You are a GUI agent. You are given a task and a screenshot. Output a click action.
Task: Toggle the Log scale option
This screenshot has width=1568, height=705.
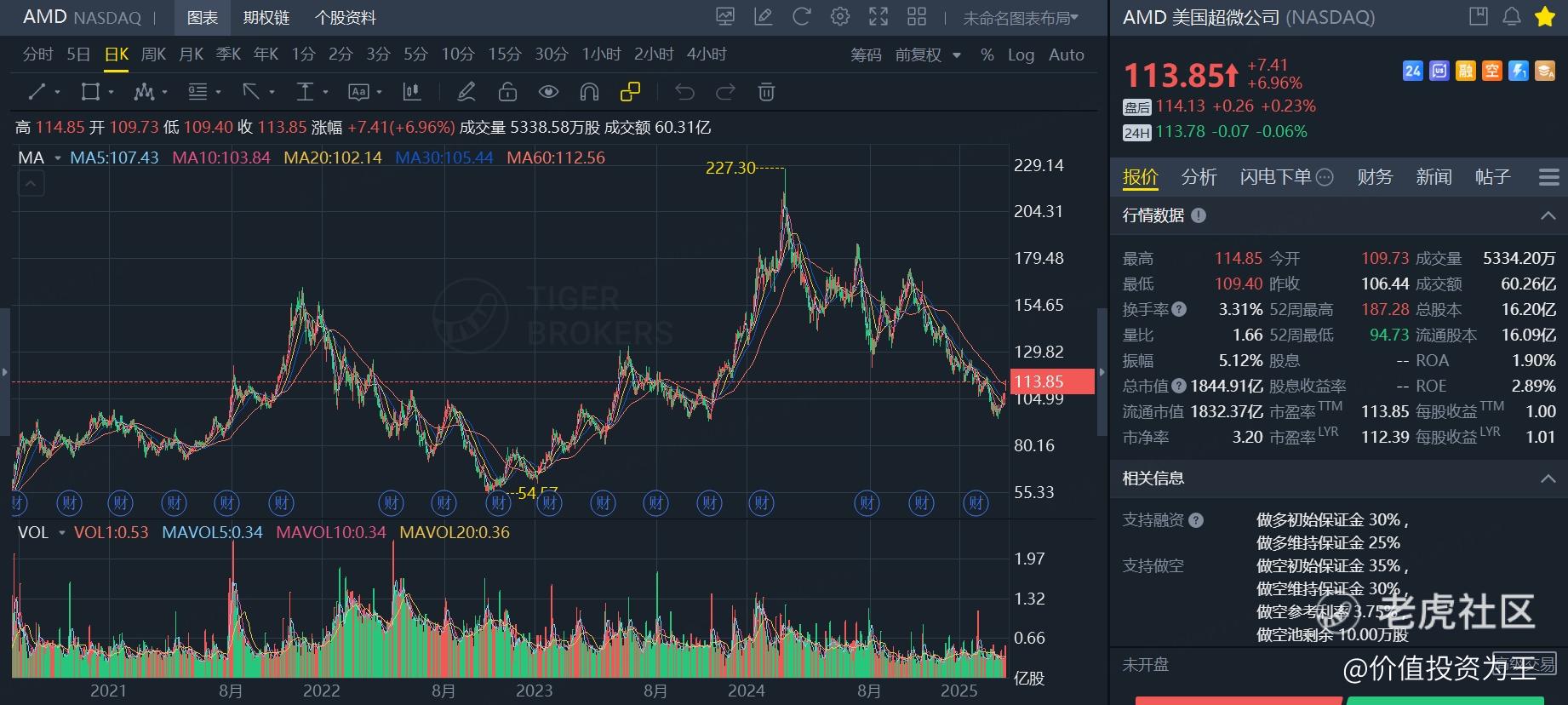[1021, 54]
